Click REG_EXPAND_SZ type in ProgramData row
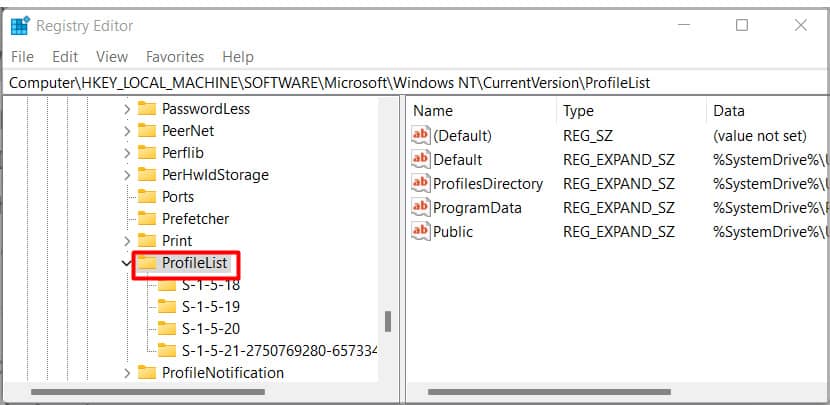830x405 pixels. [619, 208]
